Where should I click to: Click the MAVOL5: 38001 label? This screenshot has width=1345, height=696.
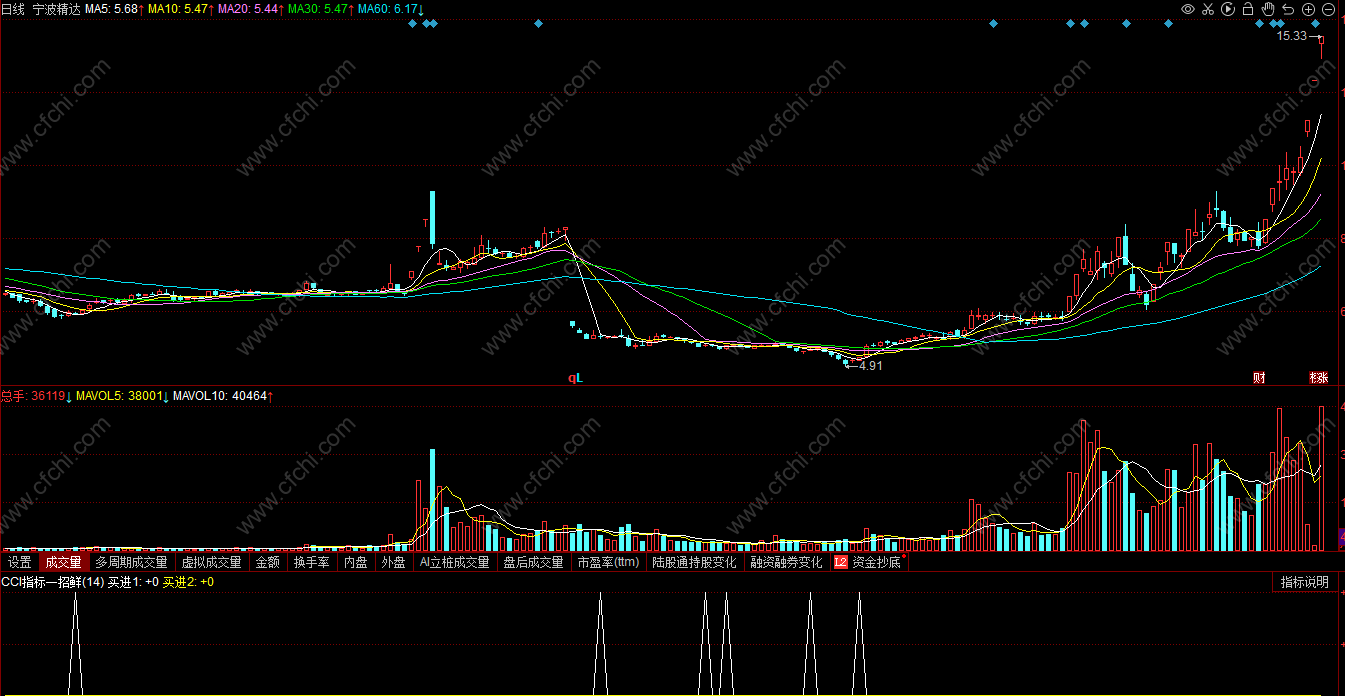121,396
